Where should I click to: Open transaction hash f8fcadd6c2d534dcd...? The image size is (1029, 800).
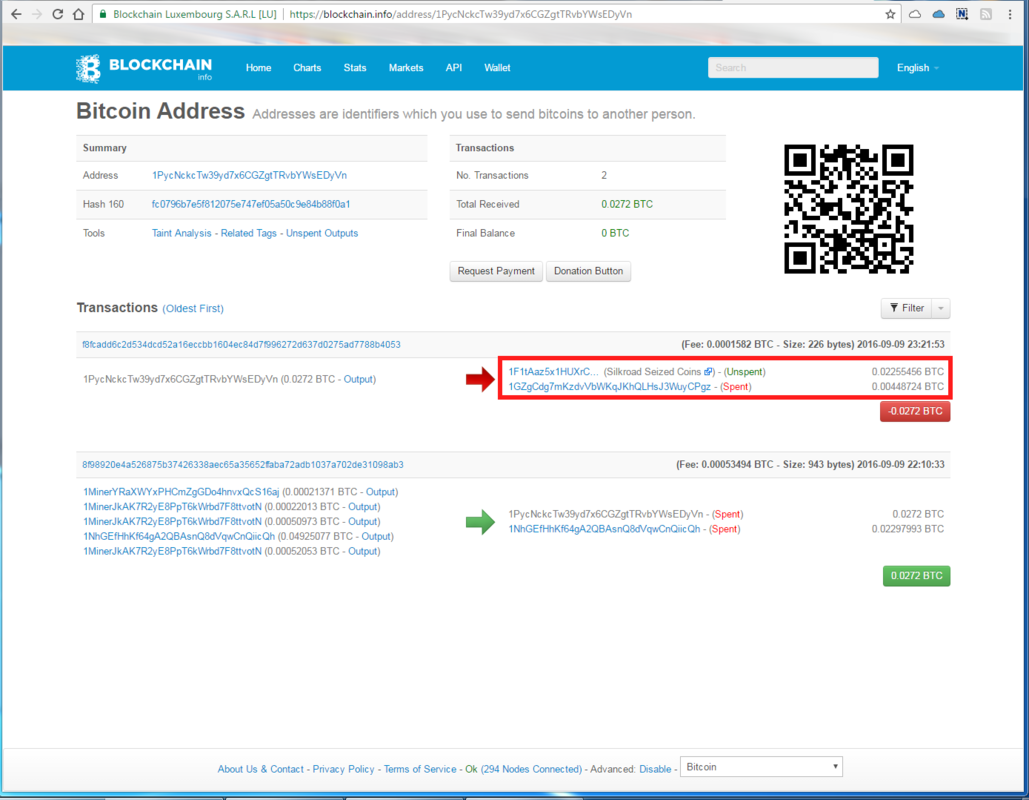point(241,345)
